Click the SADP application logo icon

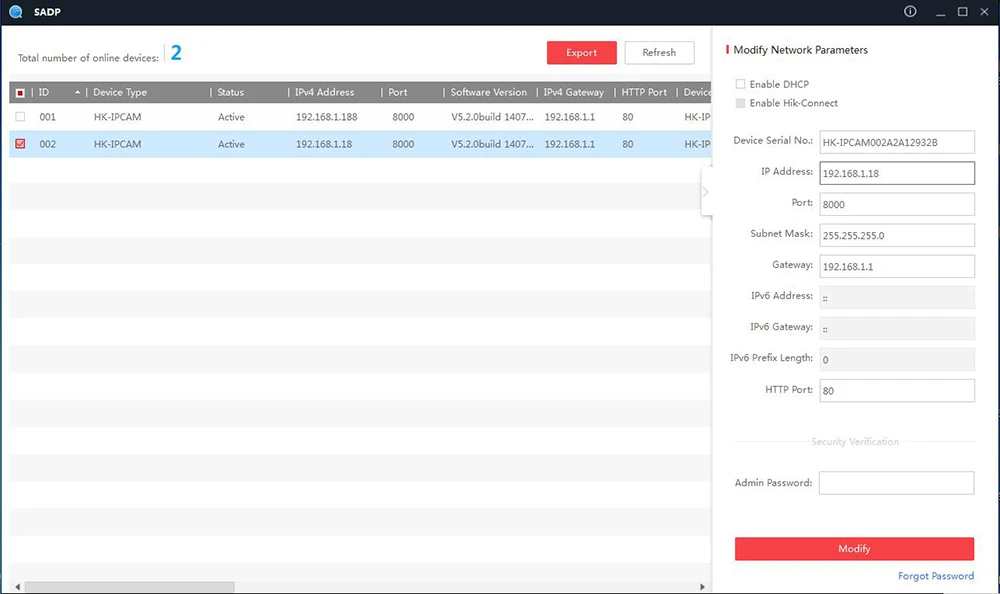pos(16,11)
